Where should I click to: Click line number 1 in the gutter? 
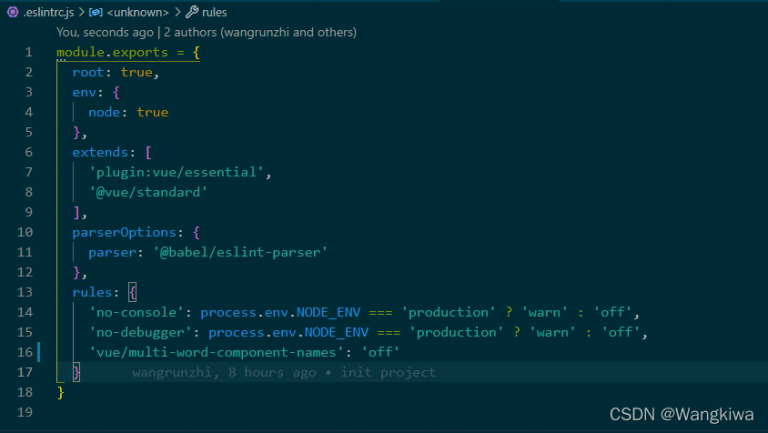coord(28,52)
